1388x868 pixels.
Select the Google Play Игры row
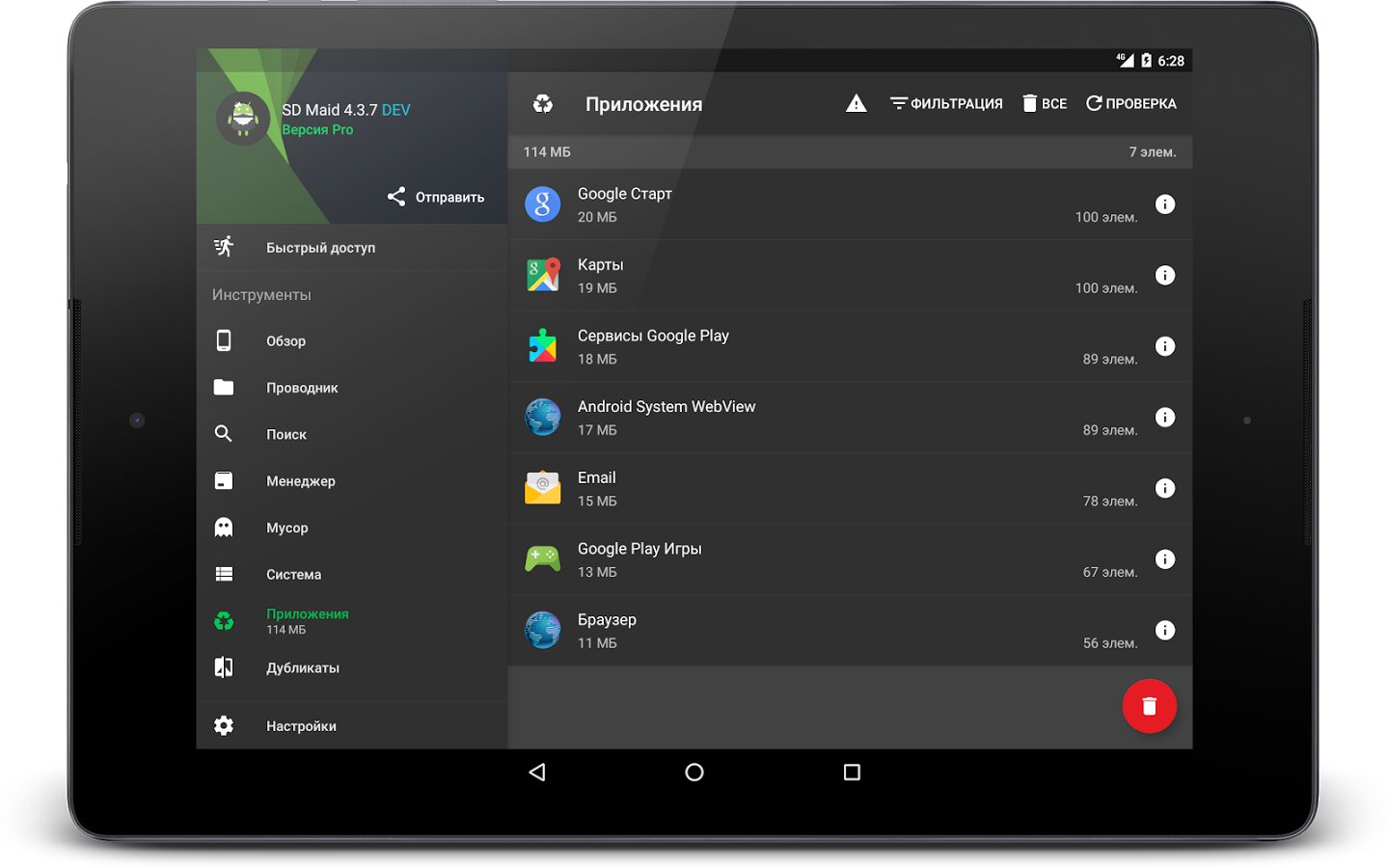pos(850,559)
